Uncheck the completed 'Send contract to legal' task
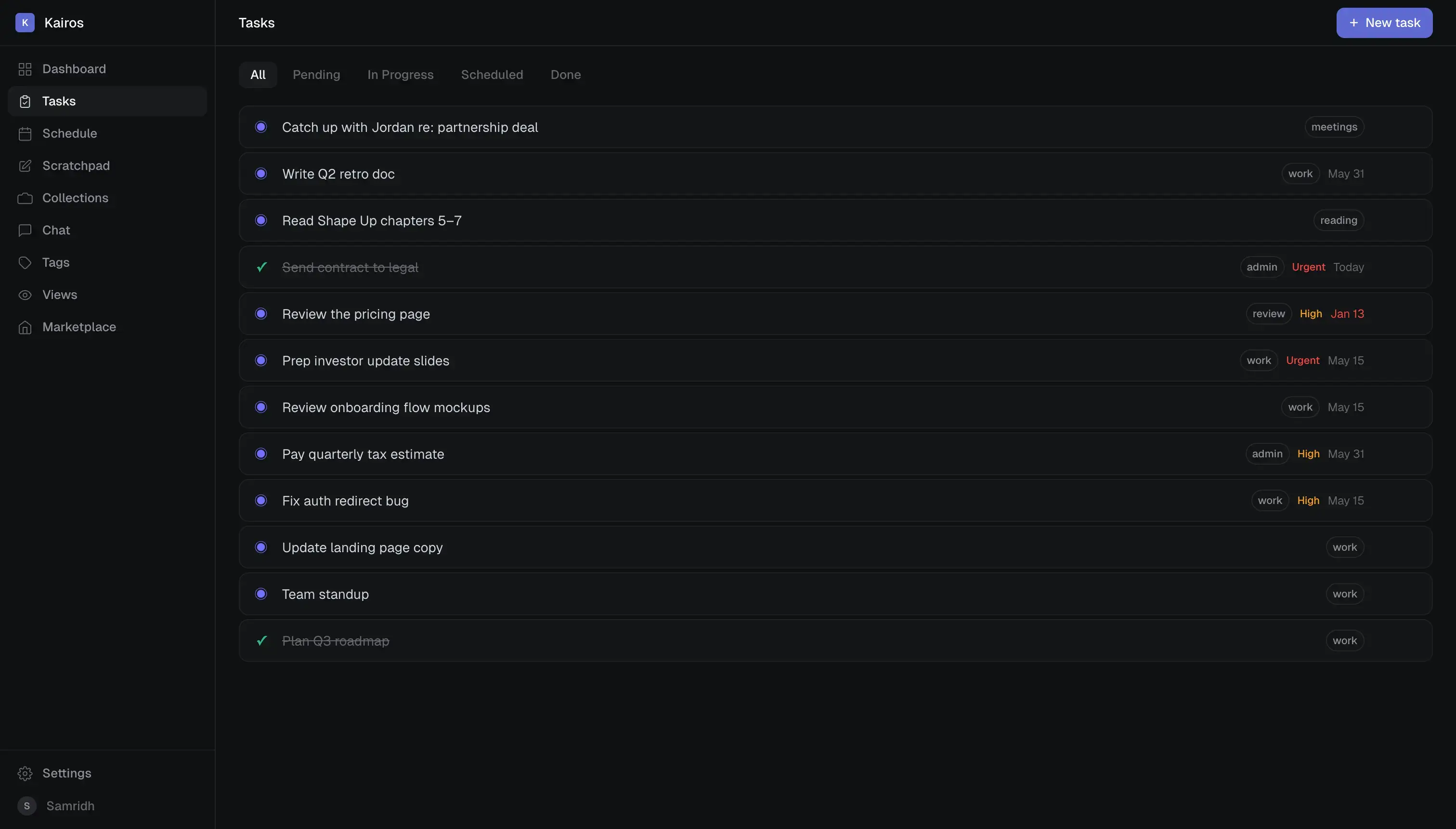 (x=261, y=267)
